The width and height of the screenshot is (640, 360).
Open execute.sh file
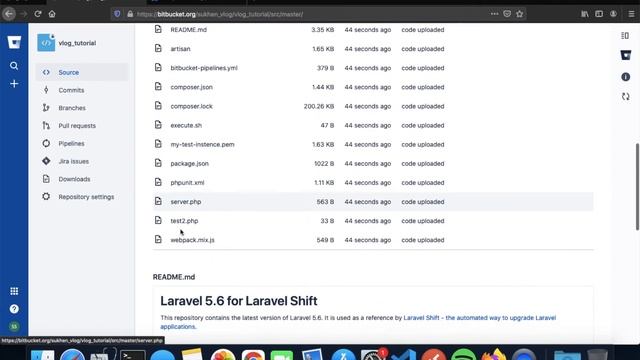pos(186,125)
